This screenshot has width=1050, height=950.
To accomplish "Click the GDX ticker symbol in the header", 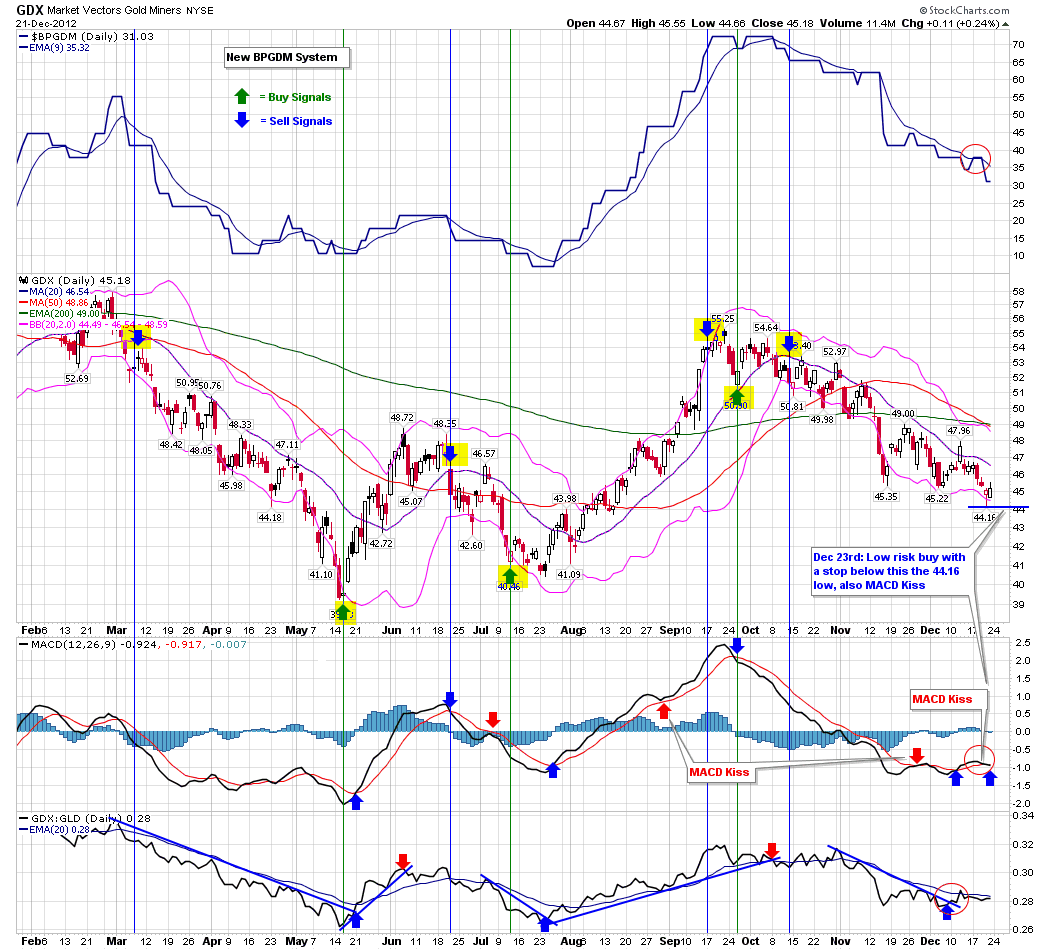I will (x=30, y=10).
